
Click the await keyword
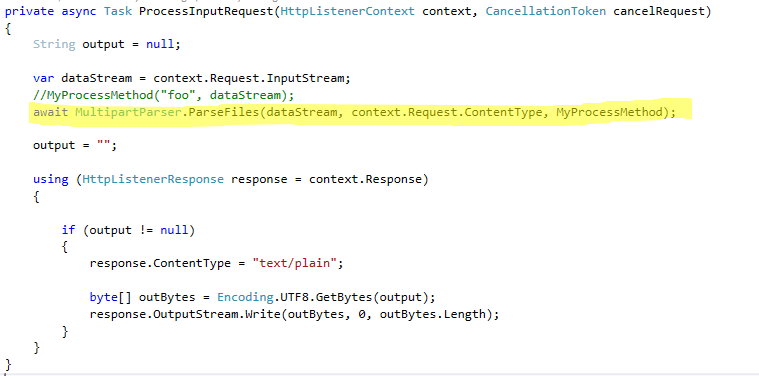point(50,113)
